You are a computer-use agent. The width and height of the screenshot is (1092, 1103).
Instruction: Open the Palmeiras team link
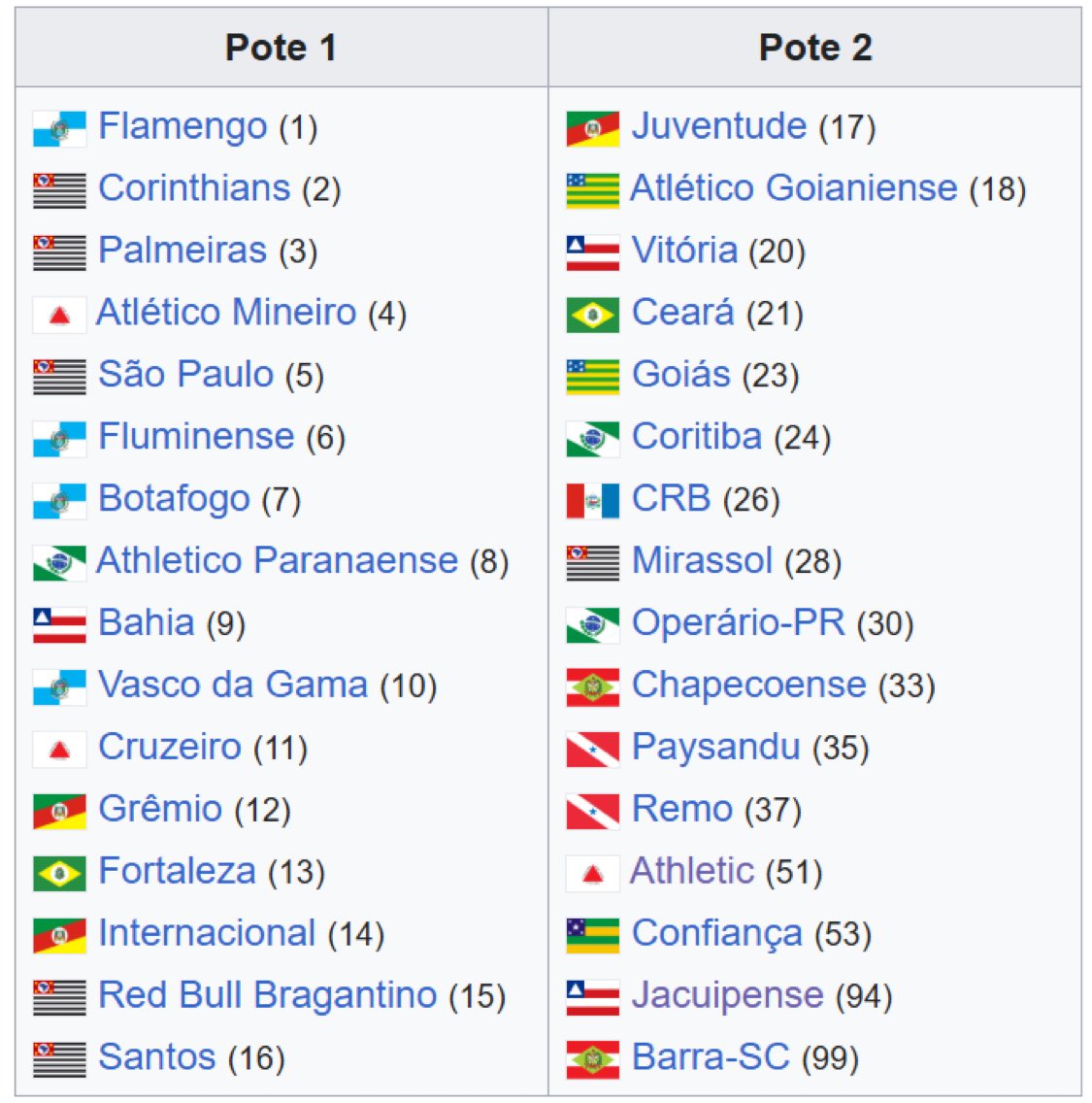pyautogui.click(x=182, y=251)
